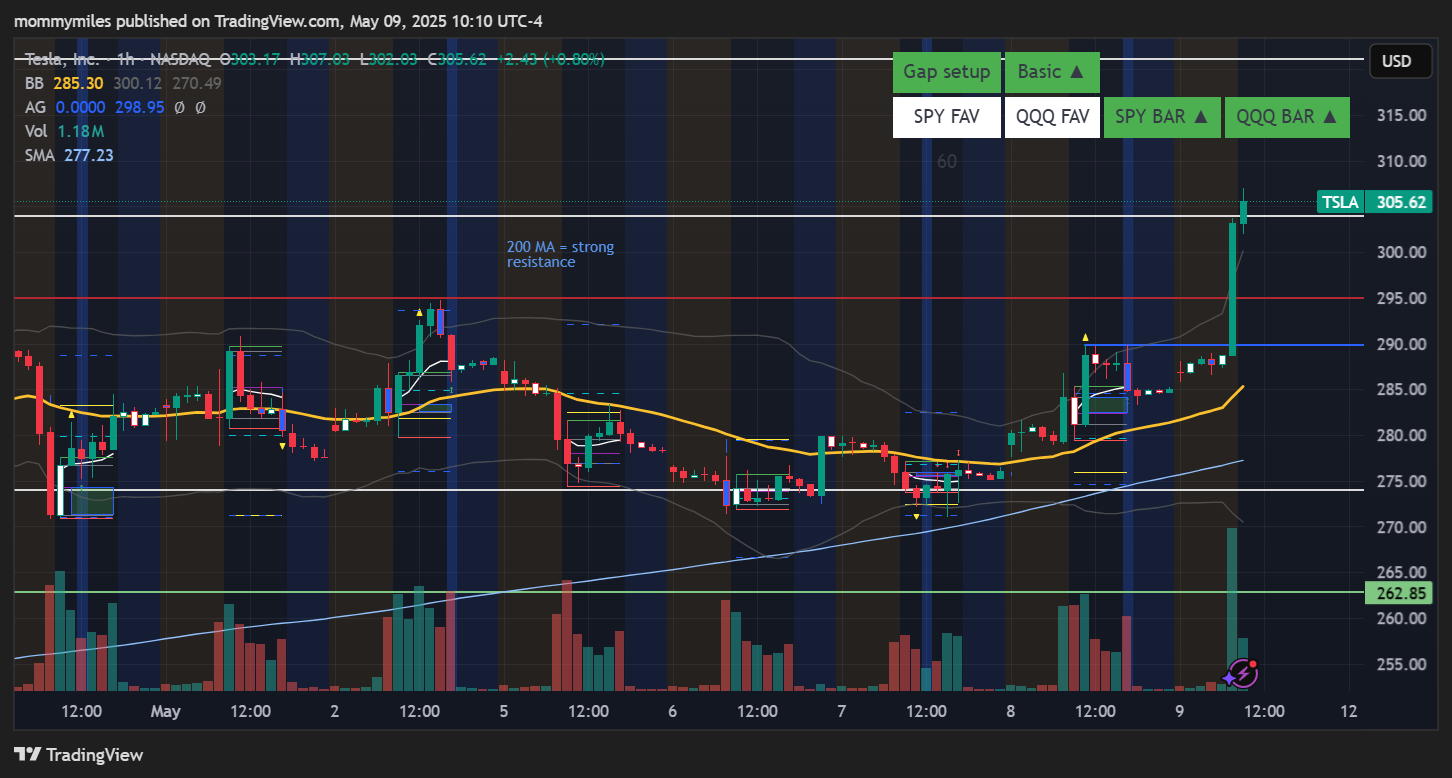
Task: Click the SPY BAR ▲ label
Action: coord(1162,117)
